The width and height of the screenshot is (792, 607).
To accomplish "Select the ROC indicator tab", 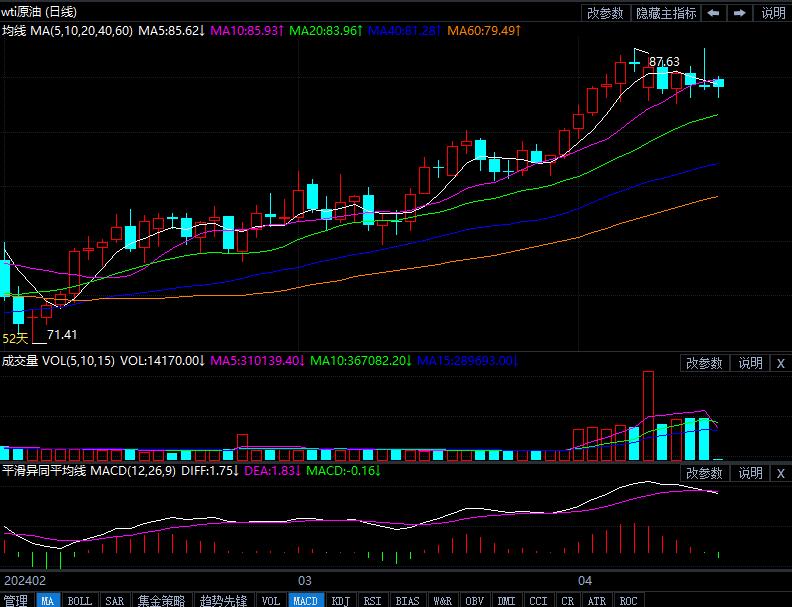I will [x=629, y=600].
